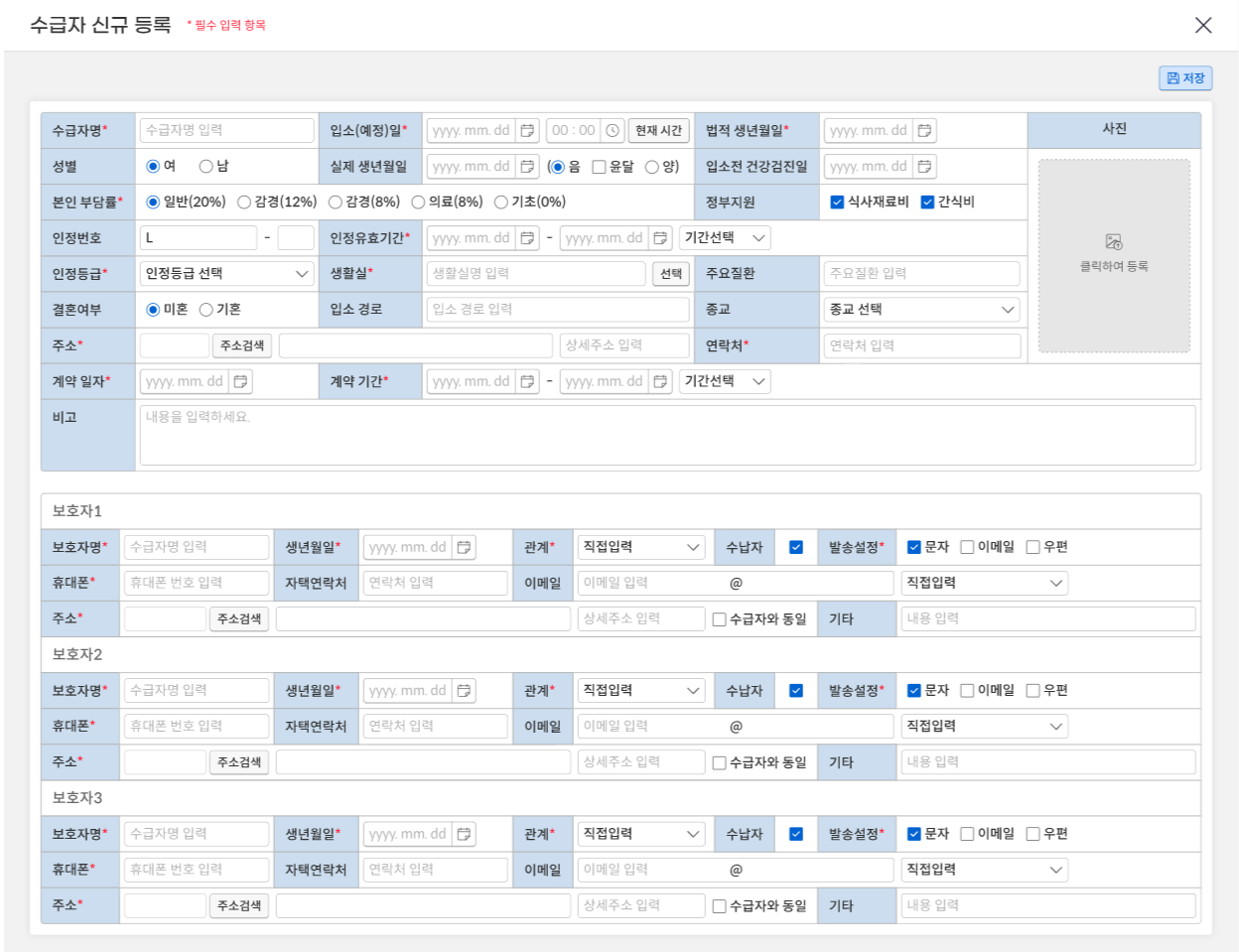Open calendar for 보호자3 생년월일
Screen dimensions: 1239x952
click(x=464, y=834)
